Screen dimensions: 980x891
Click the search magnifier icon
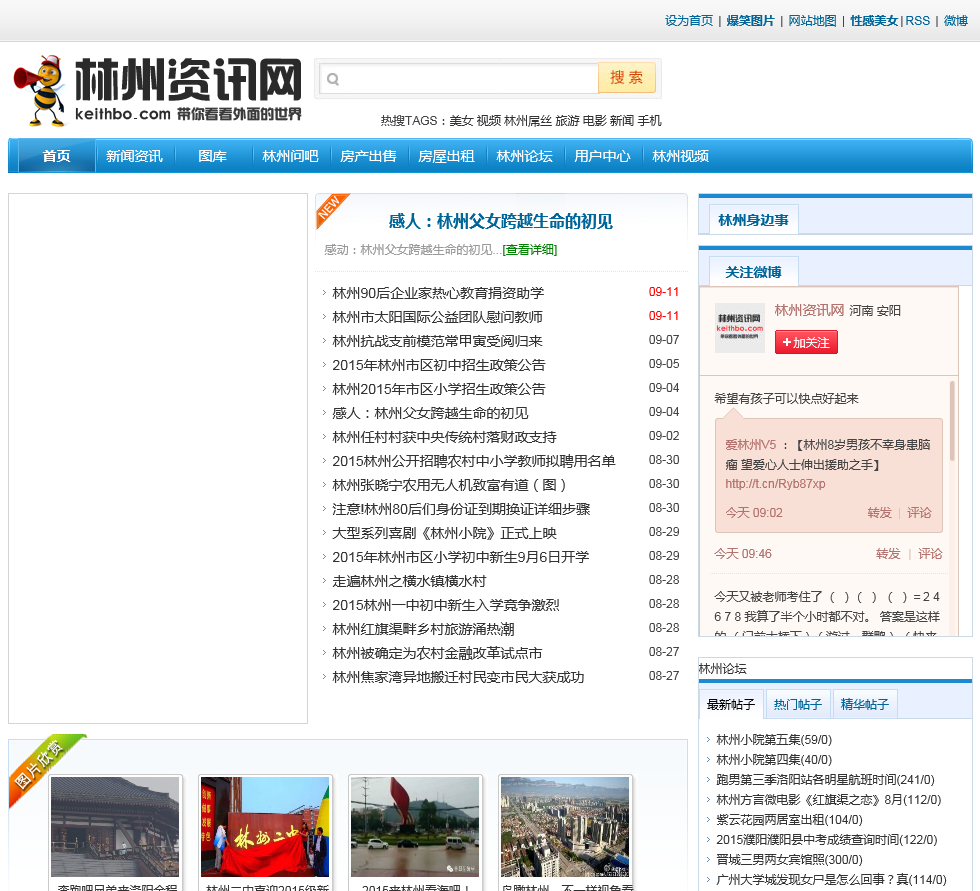click(x=333, y=79)
